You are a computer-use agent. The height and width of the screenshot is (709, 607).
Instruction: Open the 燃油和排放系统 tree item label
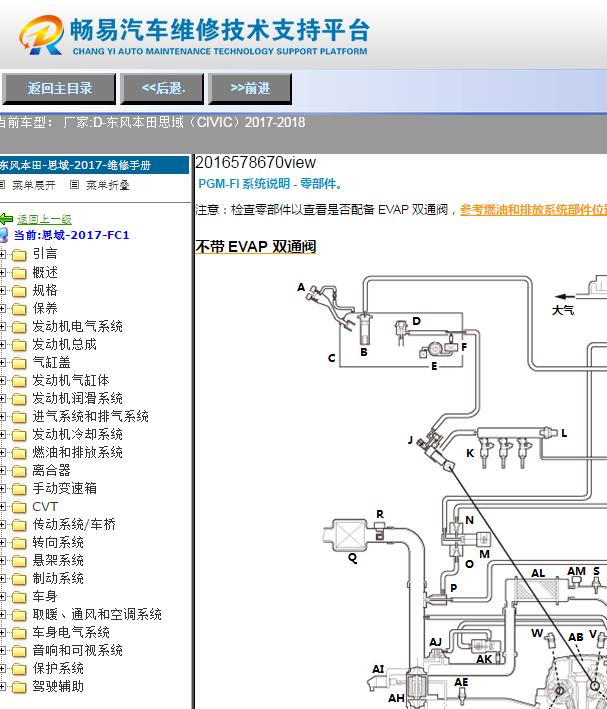point(77,453)
